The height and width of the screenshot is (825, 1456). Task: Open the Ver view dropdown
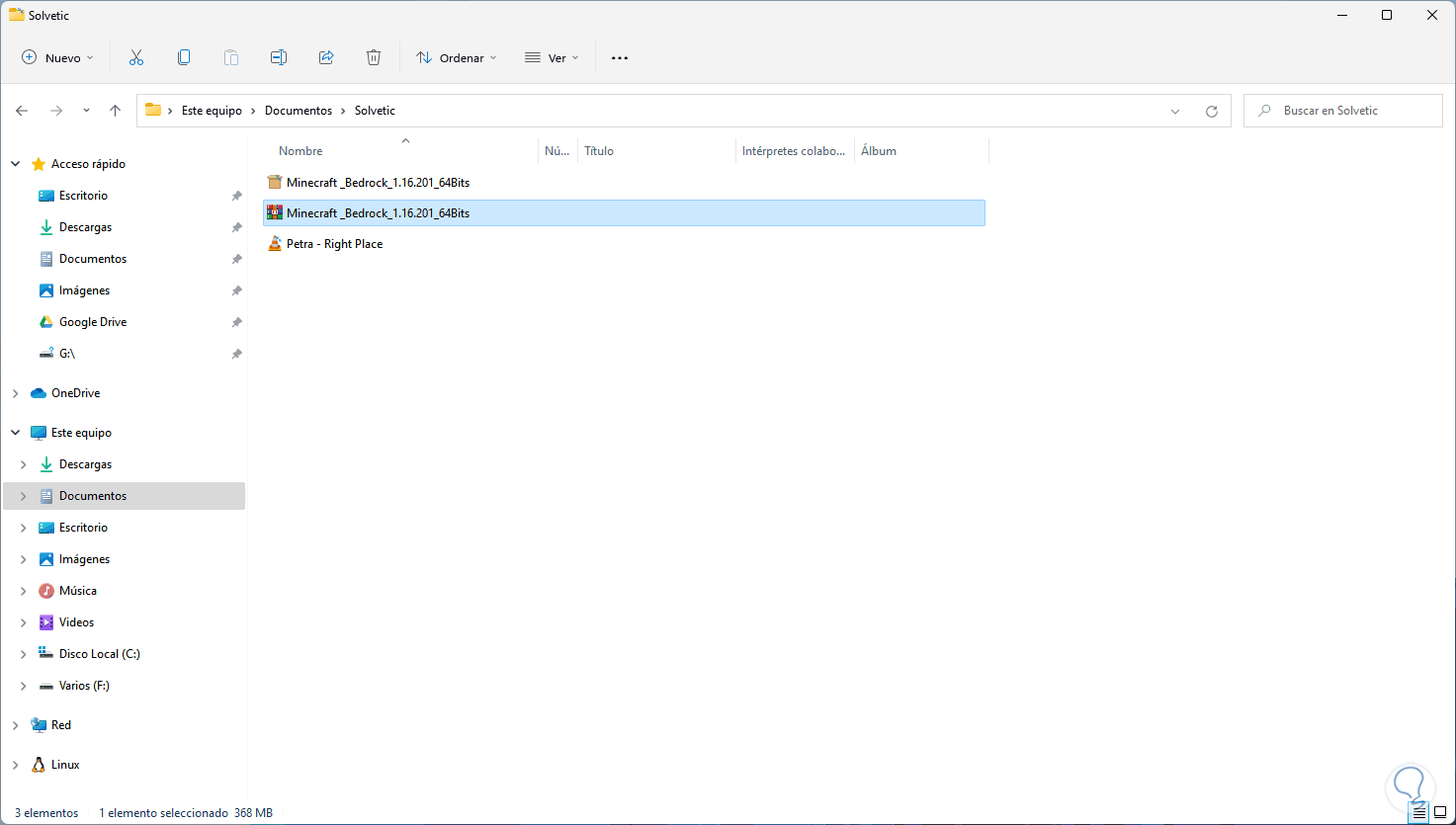[x=552, y=58]
